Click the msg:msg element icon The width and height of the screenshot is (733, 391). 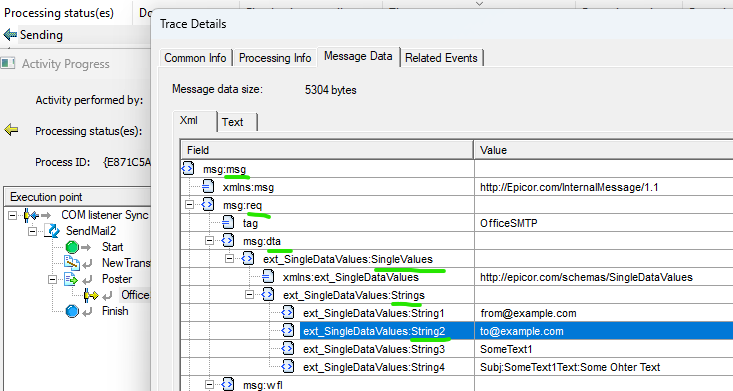click(x=188, y=168)
